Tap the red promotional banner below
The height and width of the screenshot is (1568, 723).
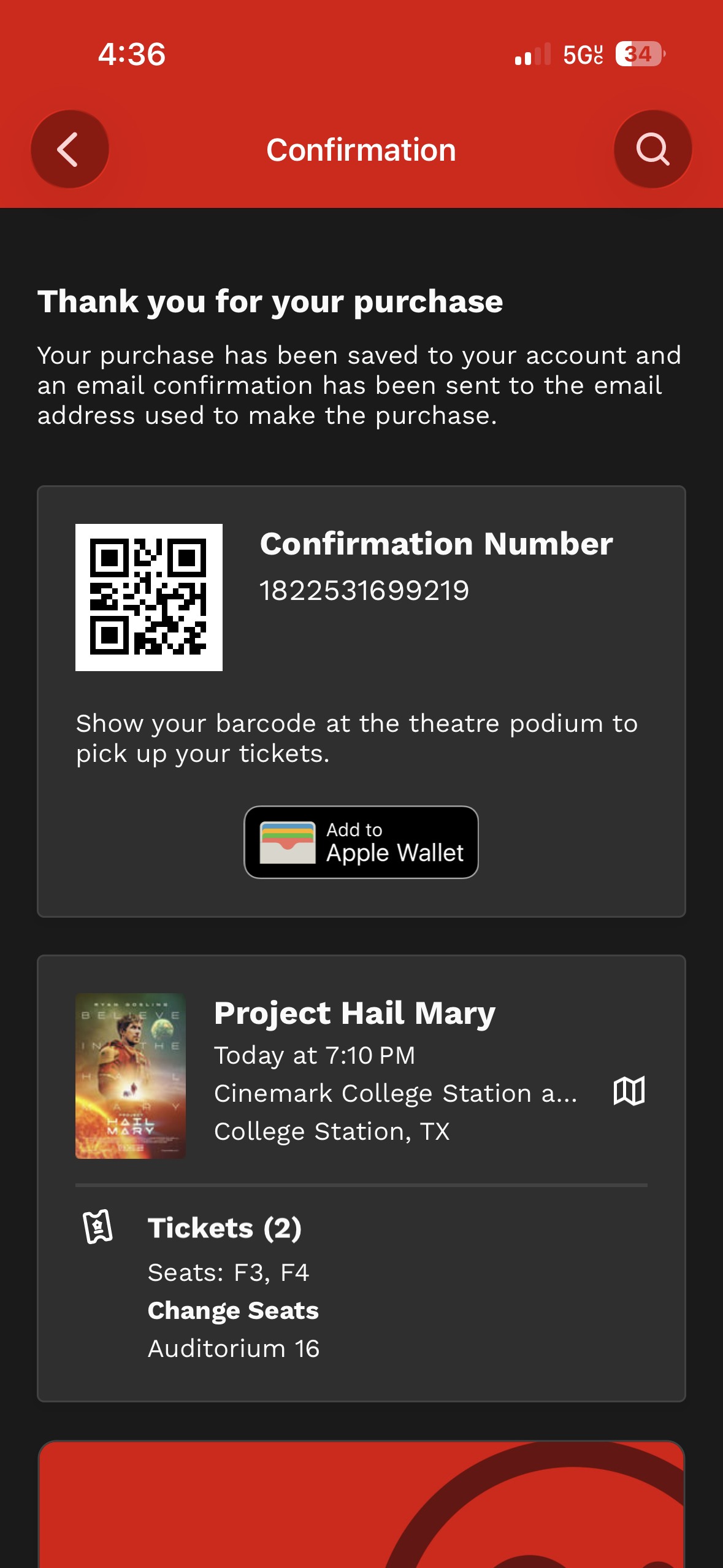(361, 1504)
